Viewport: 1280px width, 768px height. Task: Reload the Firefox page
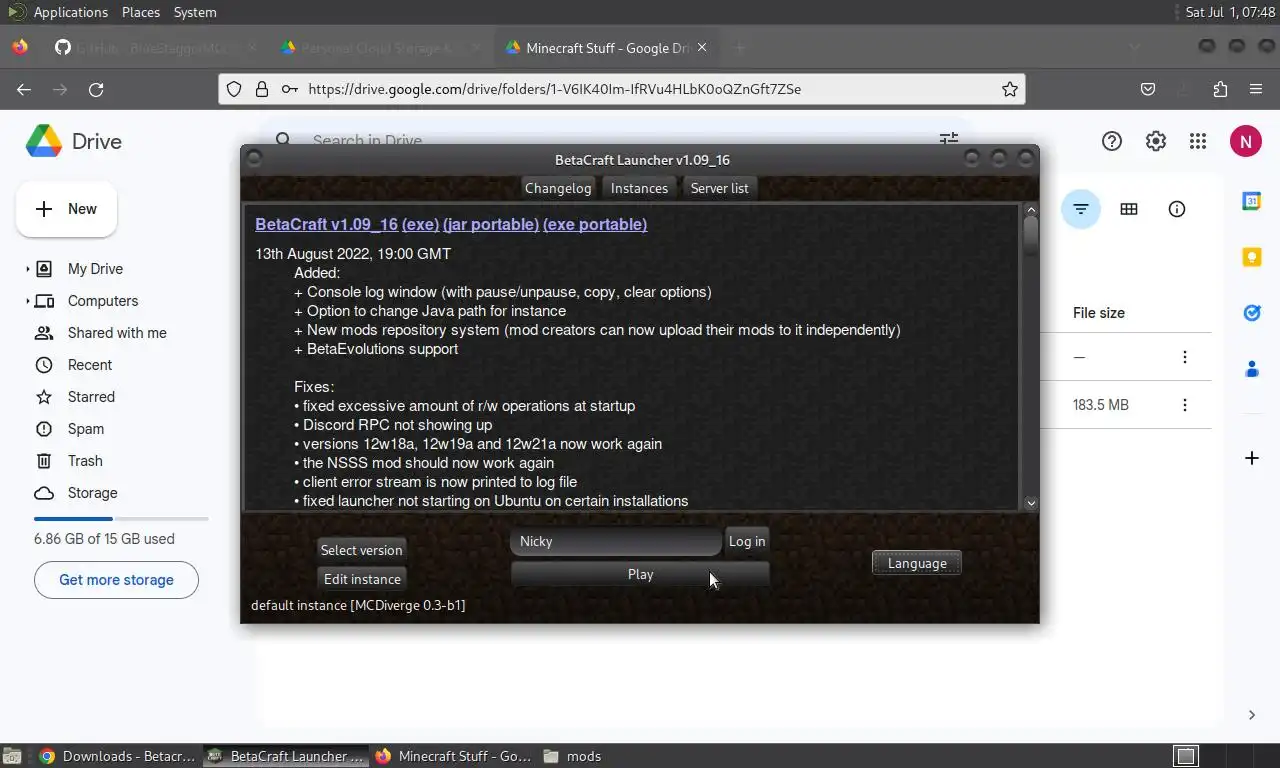[96, 89]
